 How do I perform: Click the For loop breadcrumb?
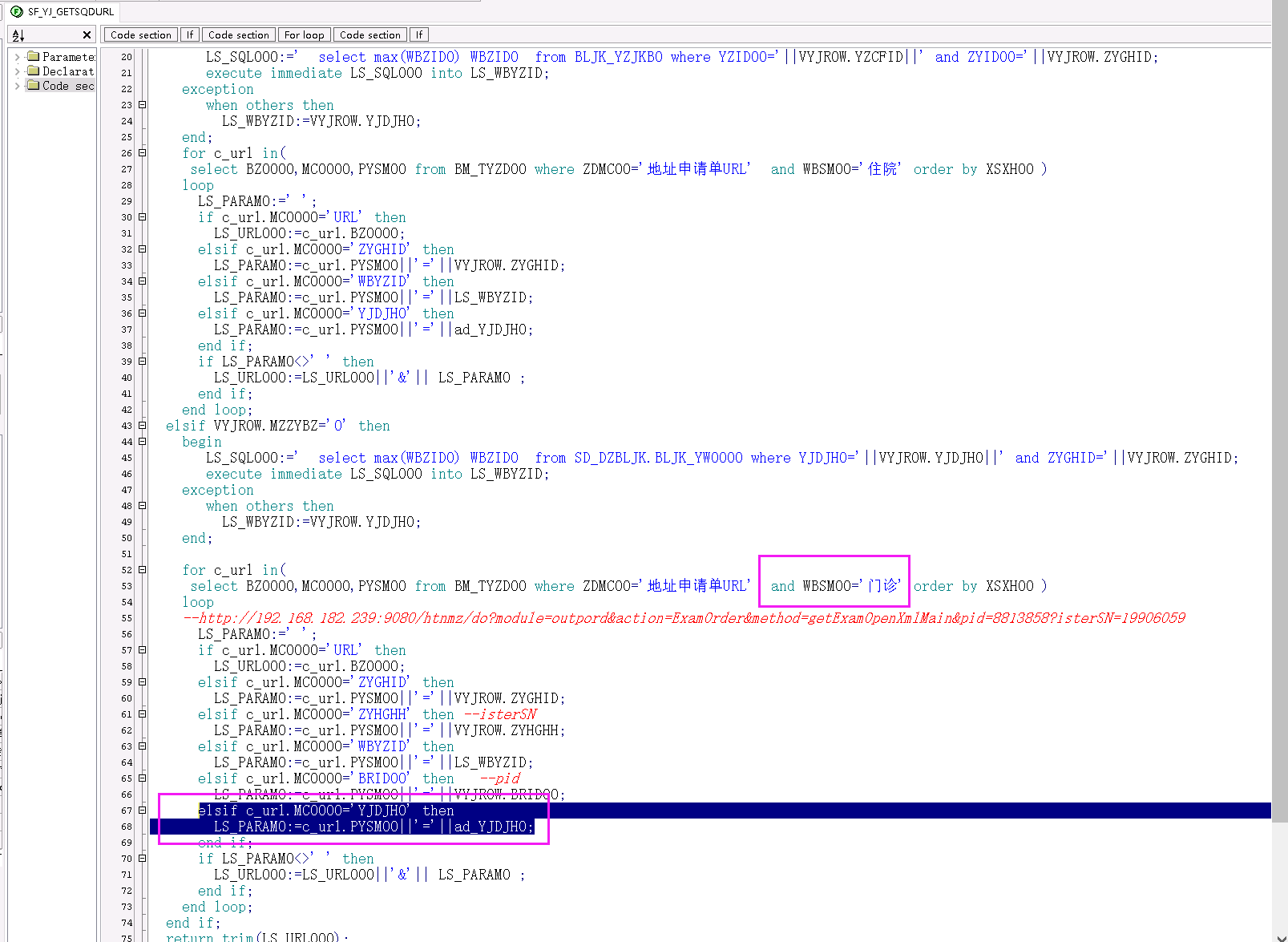click(304, 35)
